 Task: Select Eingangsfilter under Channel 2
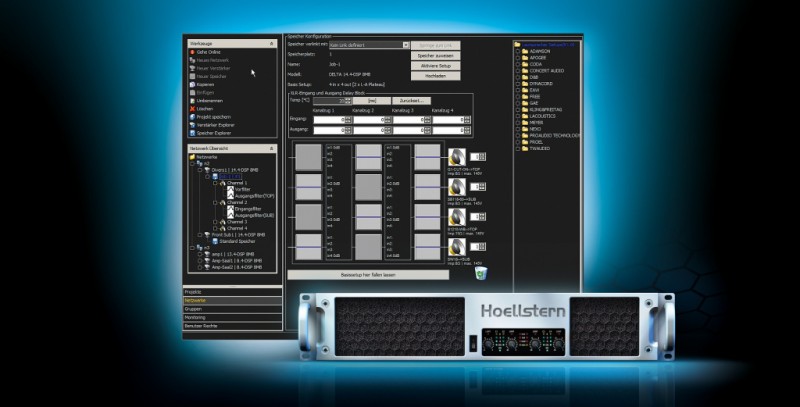244,209
